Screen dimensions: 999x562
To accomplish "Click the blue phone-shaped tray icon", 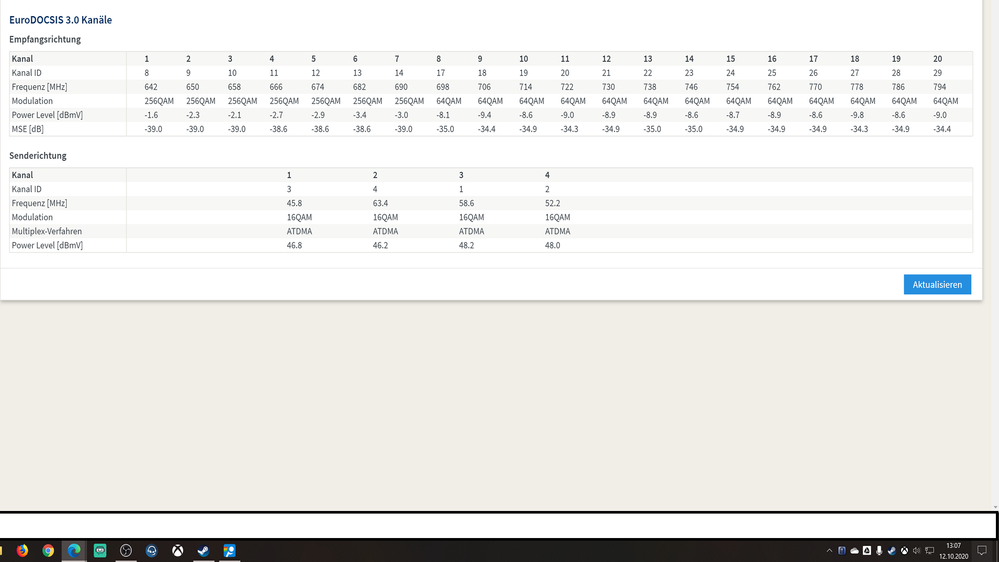I will coord(842,551).
